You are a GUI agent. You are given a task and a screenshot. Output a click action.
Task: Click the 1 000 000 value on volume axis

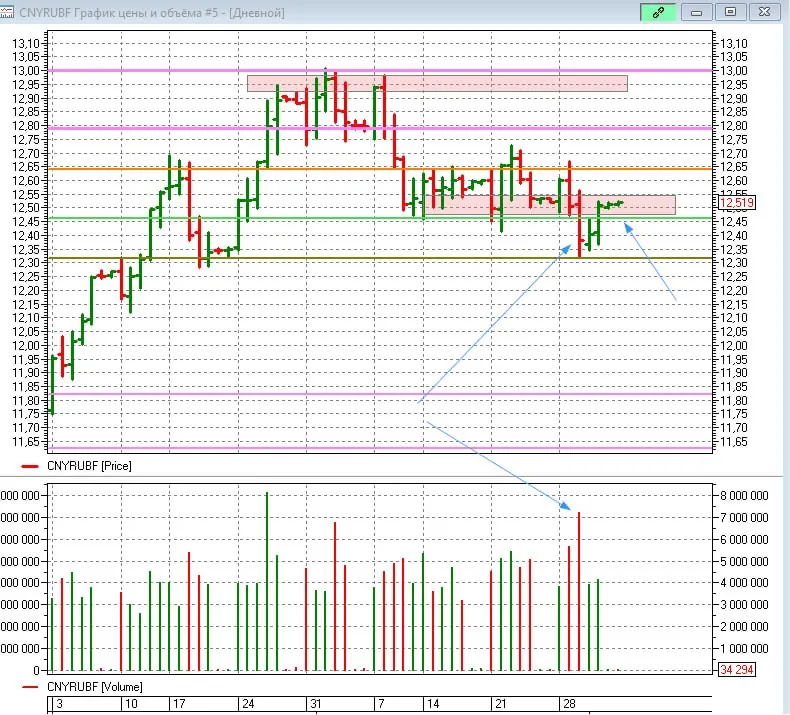744,648
